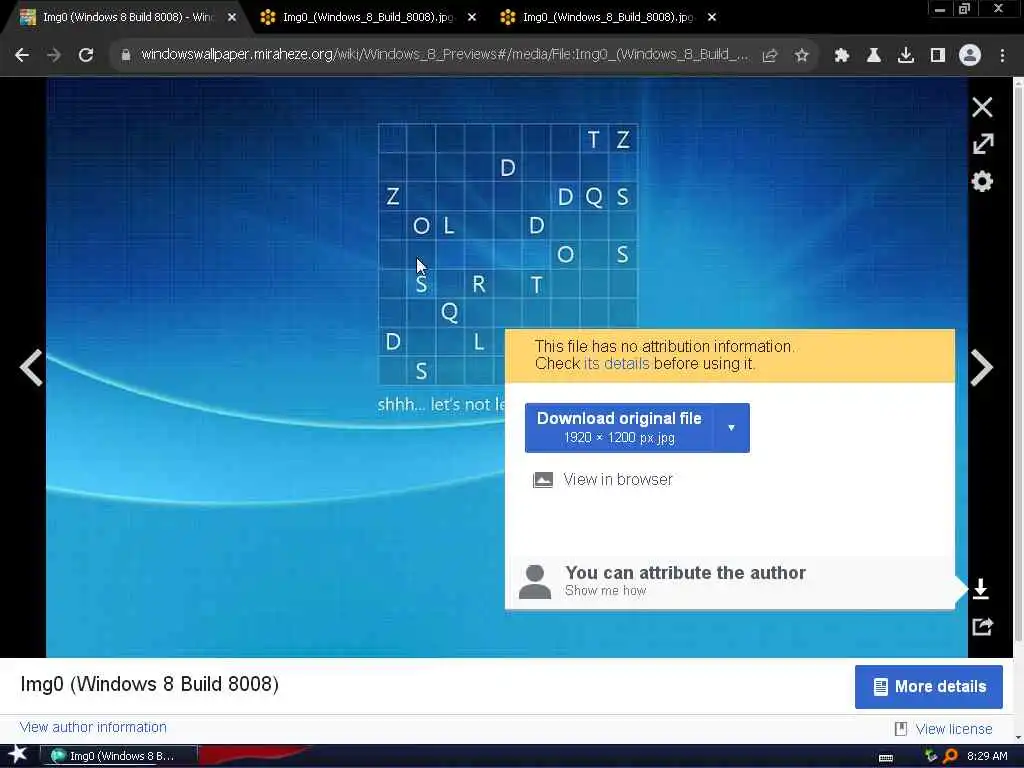The width and height of the screenshot is (1024, 768).
Task: Click the attribution person icon
Action: [x=535, y=582]
